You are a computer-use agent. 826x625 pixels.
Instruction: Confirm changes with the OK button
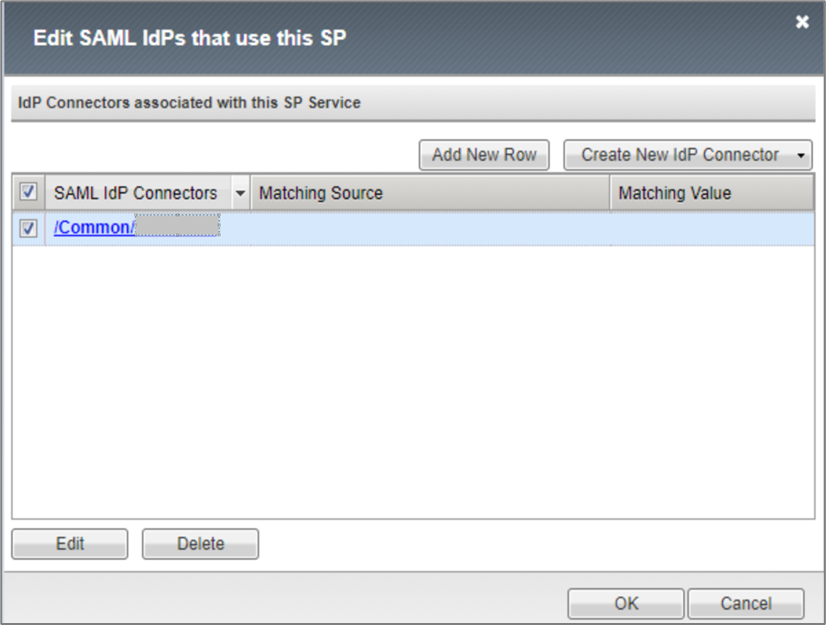click(x=626, y=603)
